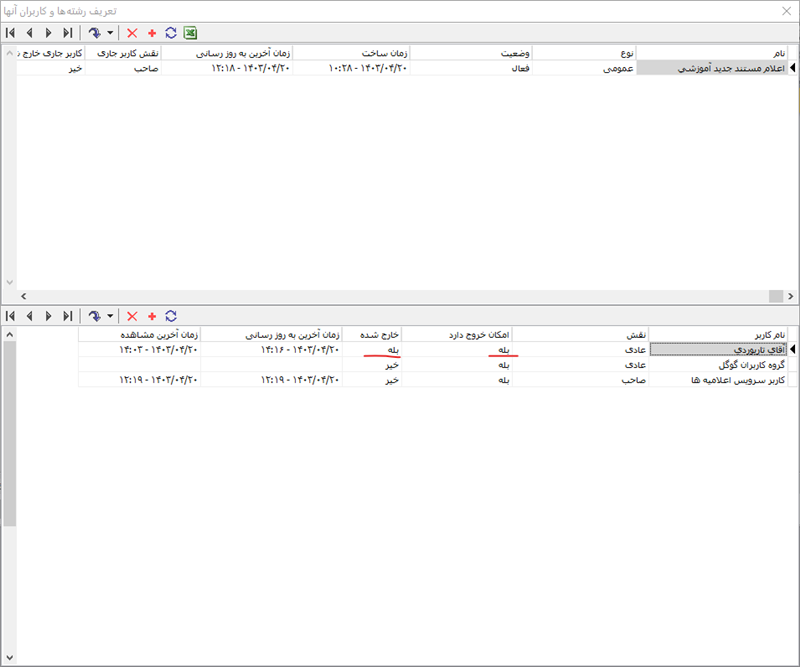Refresh the bottom users grid
Viewport: 800px width, 667px height.
(171, 315)
